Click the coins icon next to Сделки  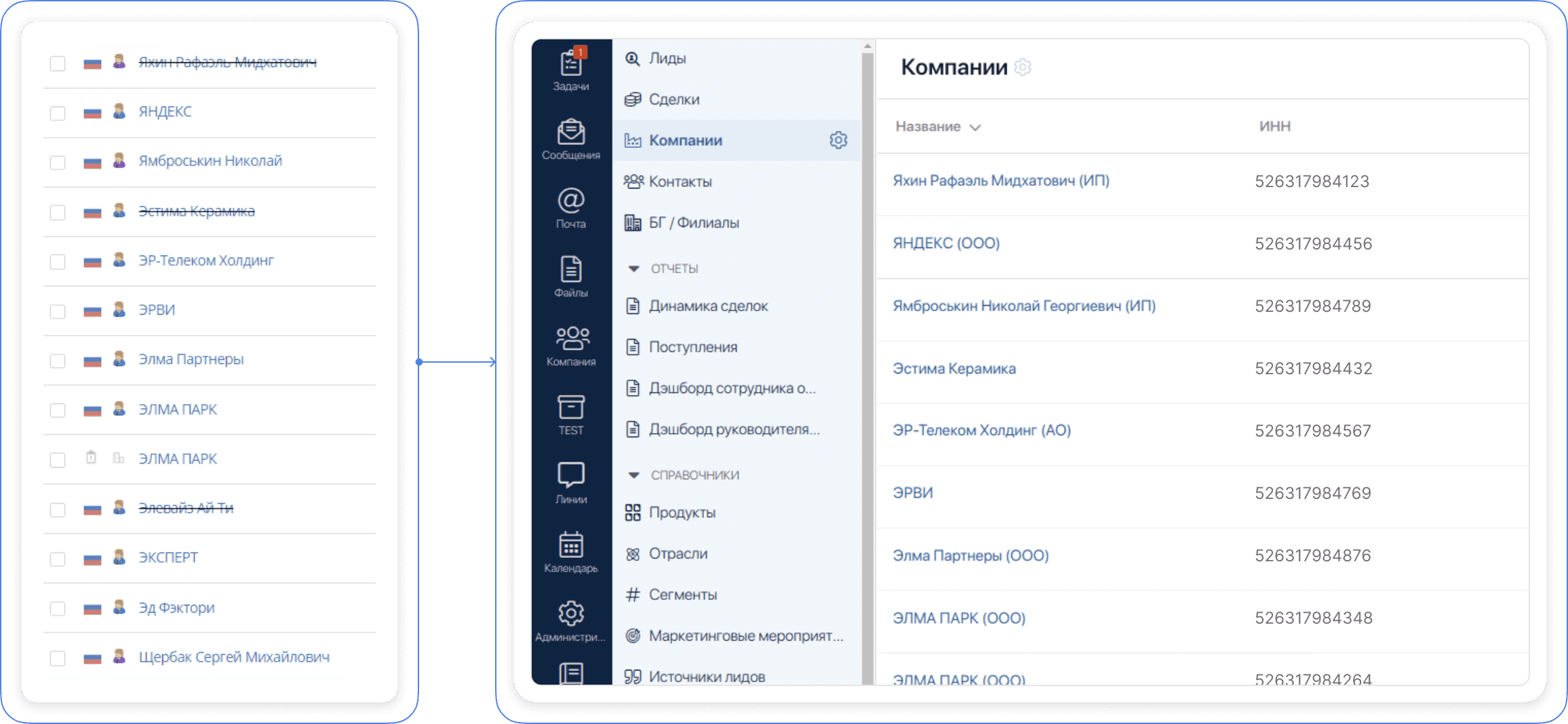pos(632,100)
